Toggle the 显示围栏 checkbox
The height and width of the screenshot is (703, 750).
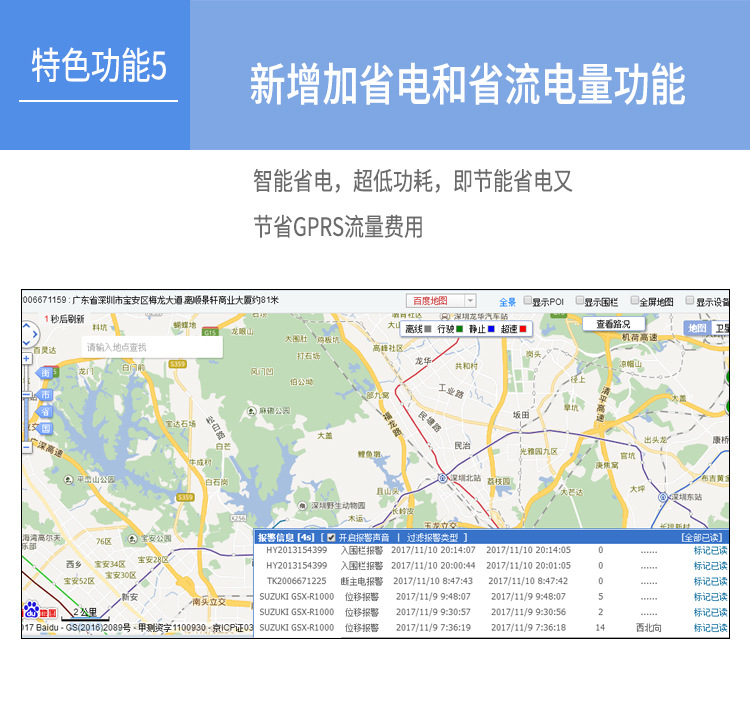(x=580, y=301)
